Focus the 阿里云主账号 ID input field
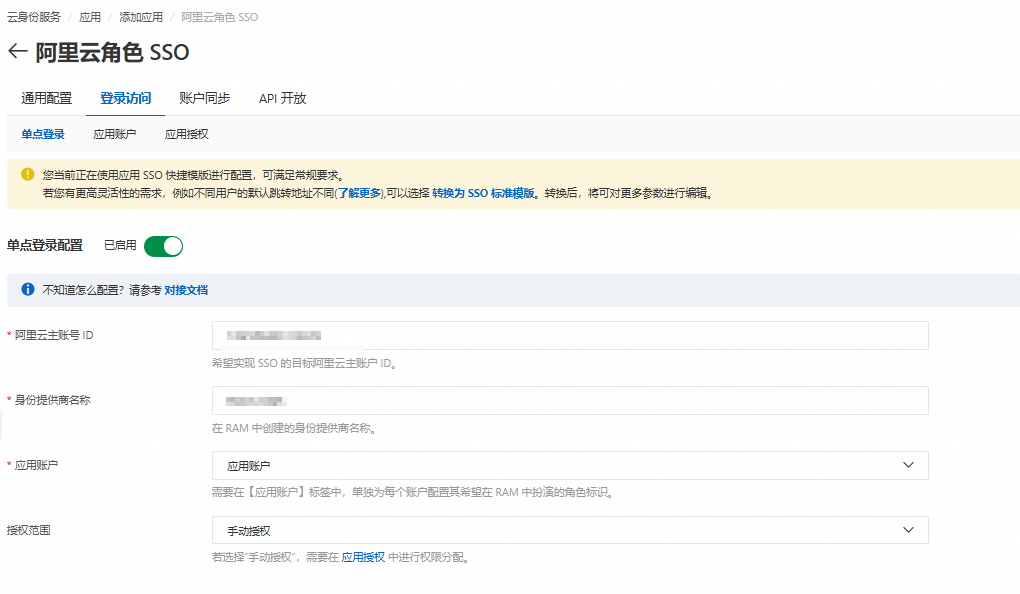Image resolution: width=1020 pixels, height=594 pixels. (570, 335)
